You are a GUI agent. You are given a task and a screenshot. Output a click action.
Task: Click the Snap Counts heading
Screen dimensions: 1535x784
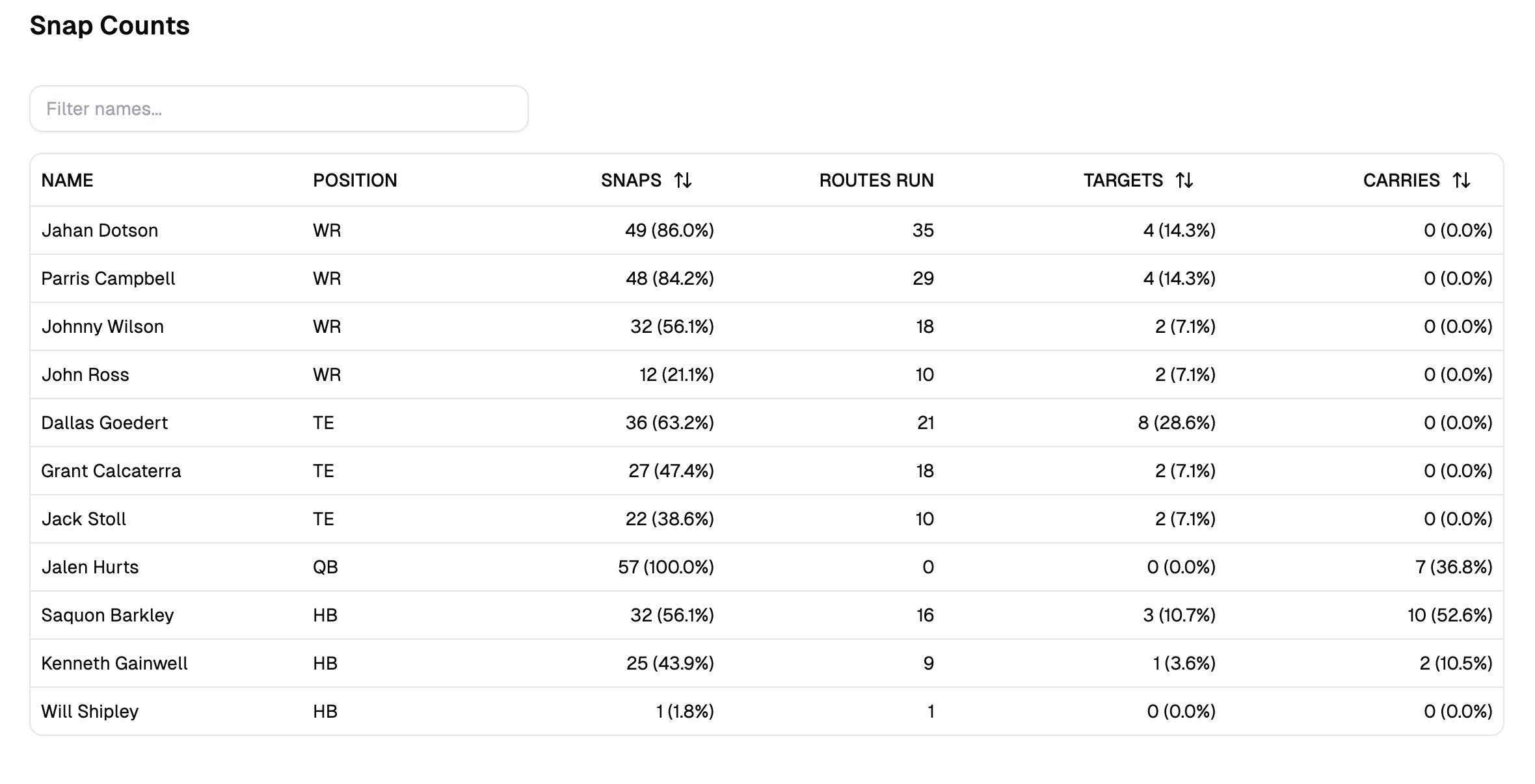point(109,25)
